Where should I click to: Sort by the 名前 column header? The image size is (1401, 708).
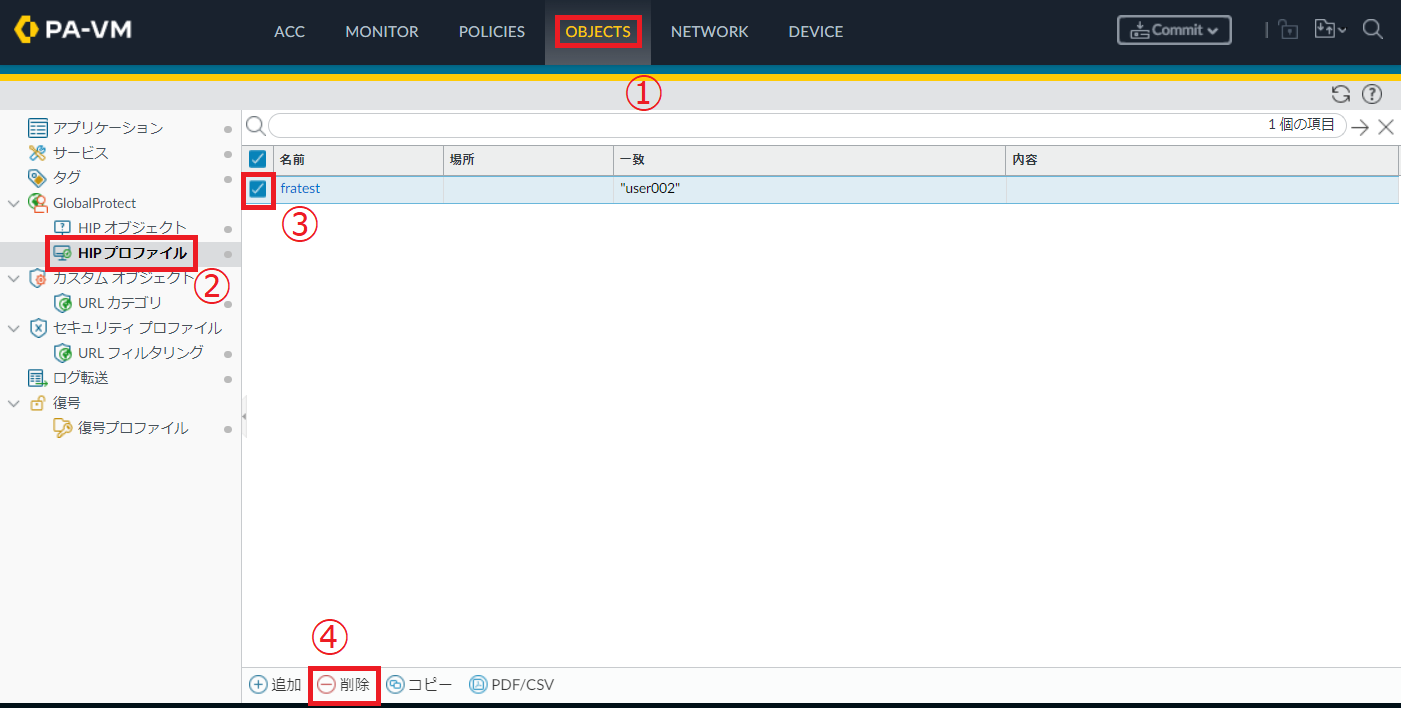coord(359,159)
